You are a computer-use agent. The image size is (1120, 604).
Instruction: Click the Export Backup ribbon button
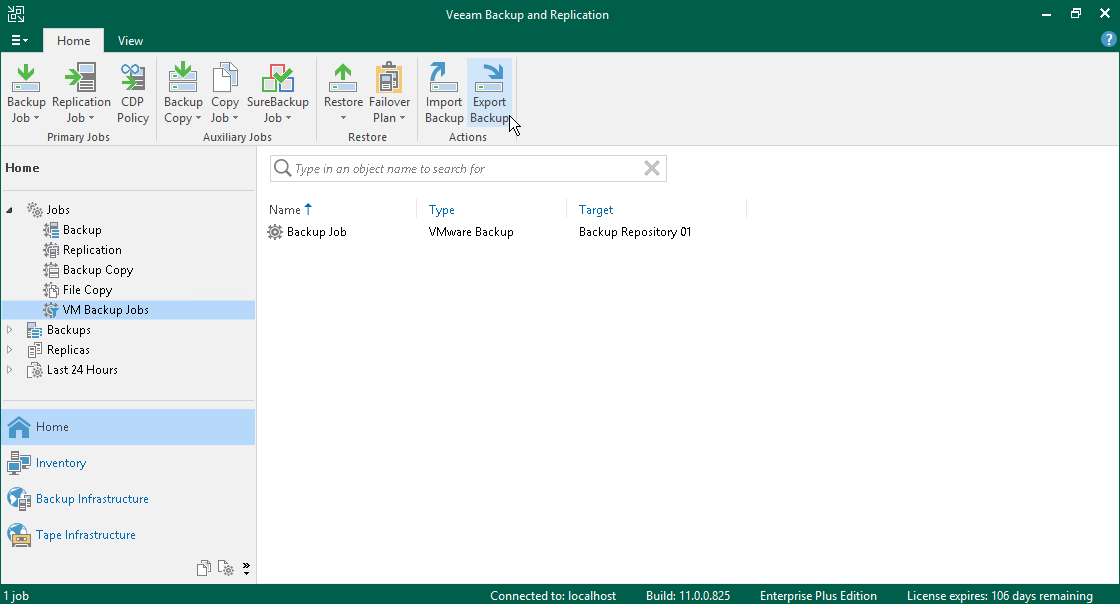489,93
